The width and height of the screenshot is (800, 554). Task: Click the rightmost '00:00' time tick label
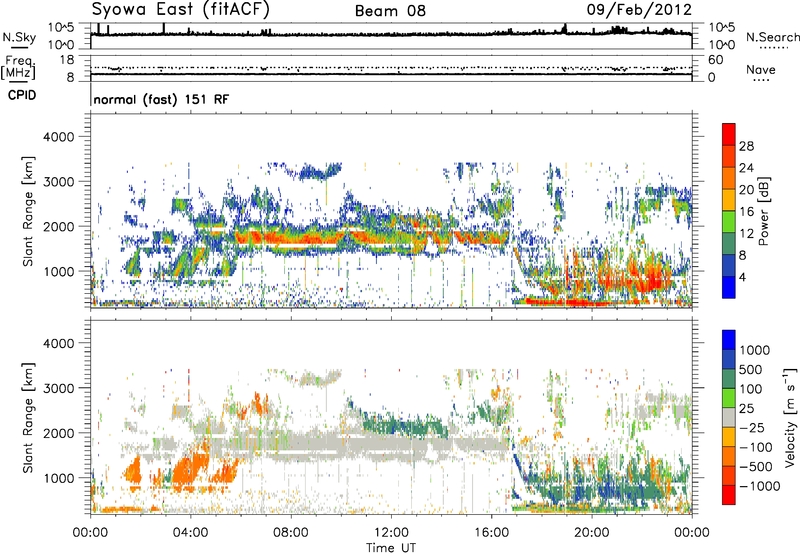pyautogui.click(x=692, y=533)
